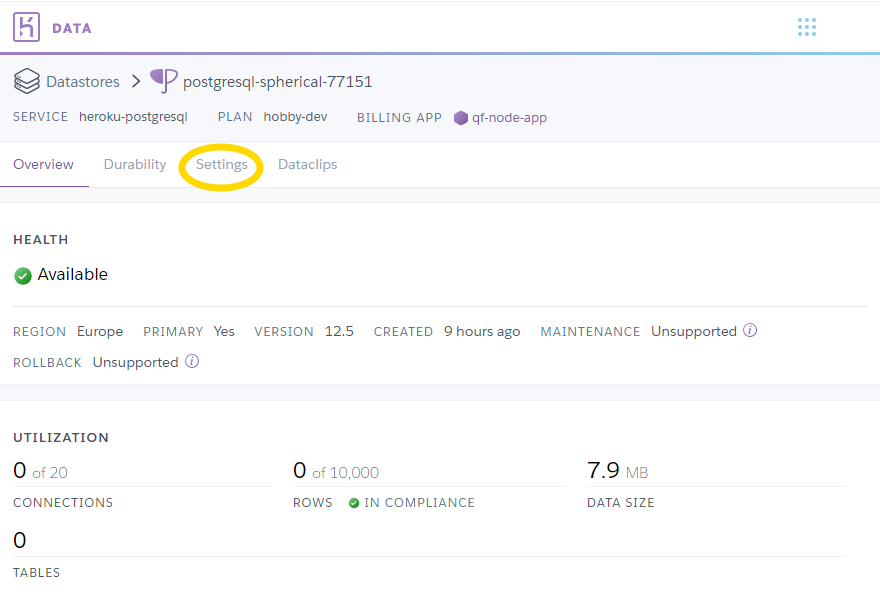The image size is (880, 607).
Task: Click the hobby-dev plan value
Action: [x=295, y=117]
